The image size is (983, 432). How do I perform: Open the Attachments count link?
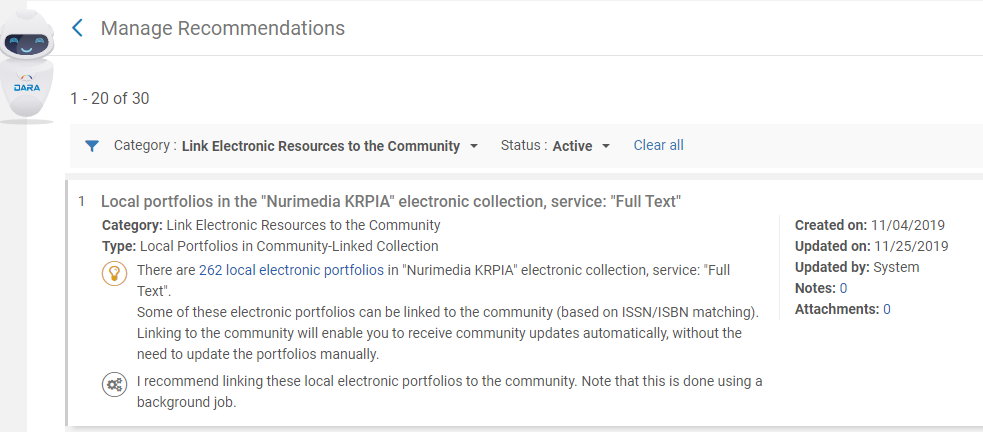pos(886,309)
